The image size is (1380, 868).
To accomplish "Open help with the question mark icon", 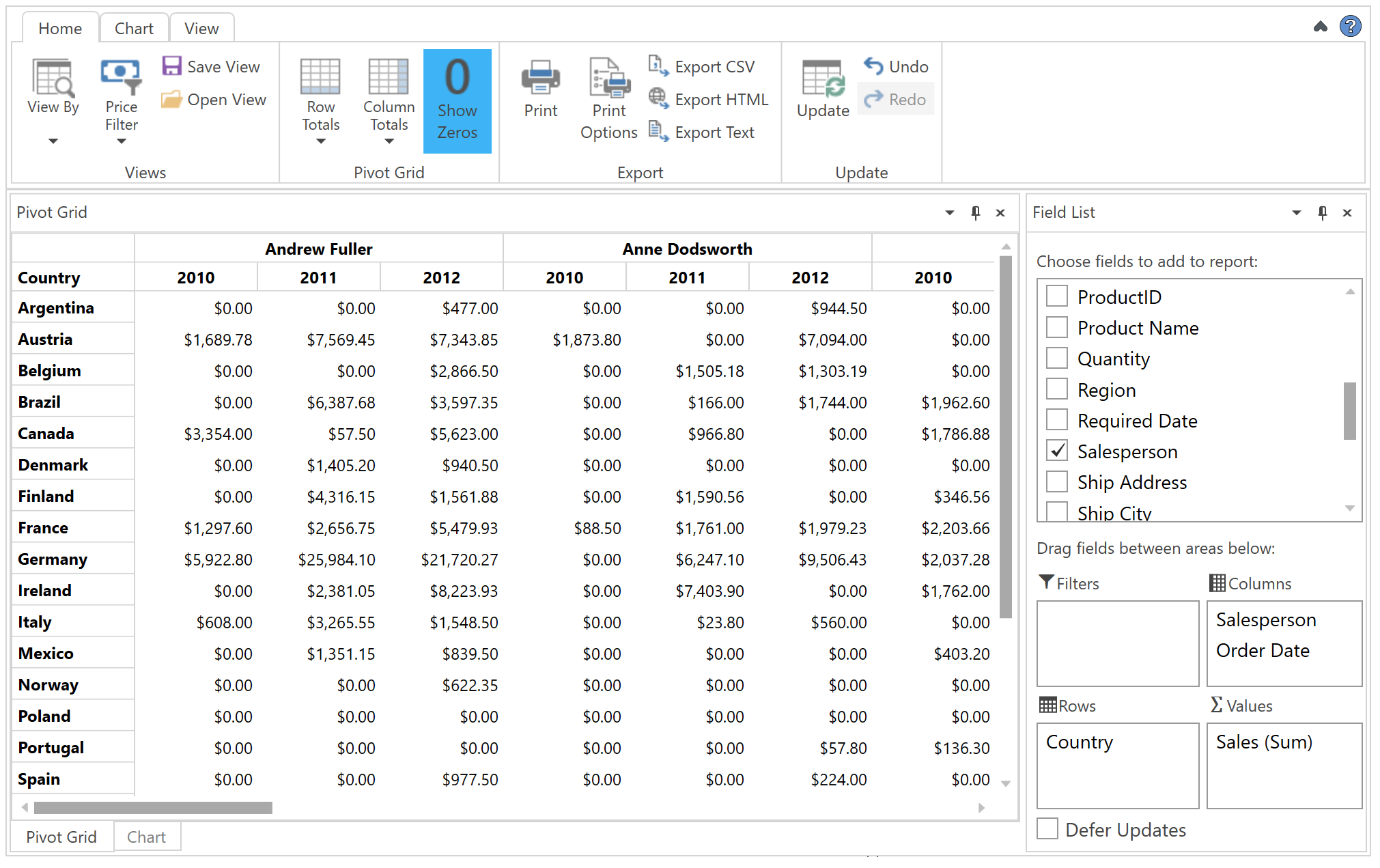I will pos(1350,27).
